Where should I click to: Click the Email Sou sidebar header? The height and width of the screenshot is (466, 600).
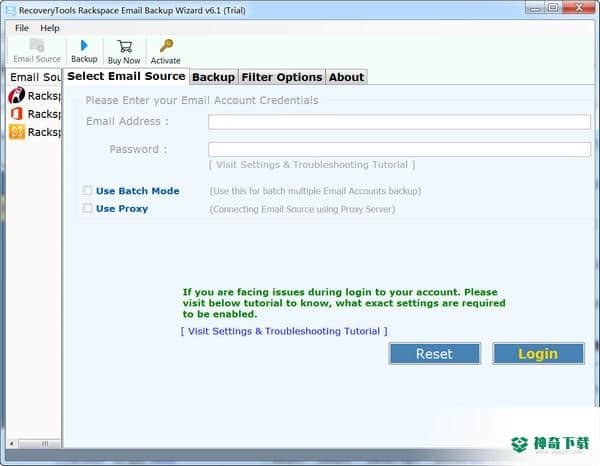(x=35, y=77)
